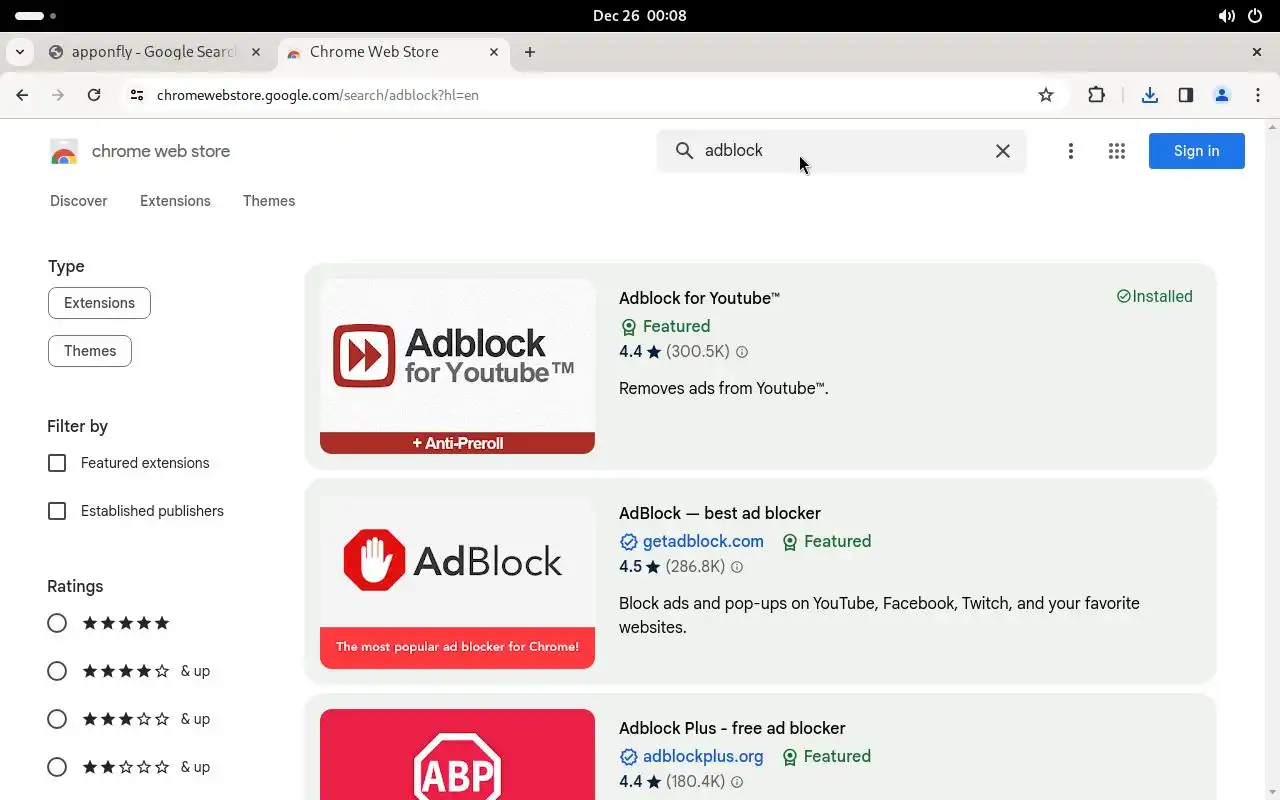
Task: Expand the tab search dropdown arrow
Action: 20,52
